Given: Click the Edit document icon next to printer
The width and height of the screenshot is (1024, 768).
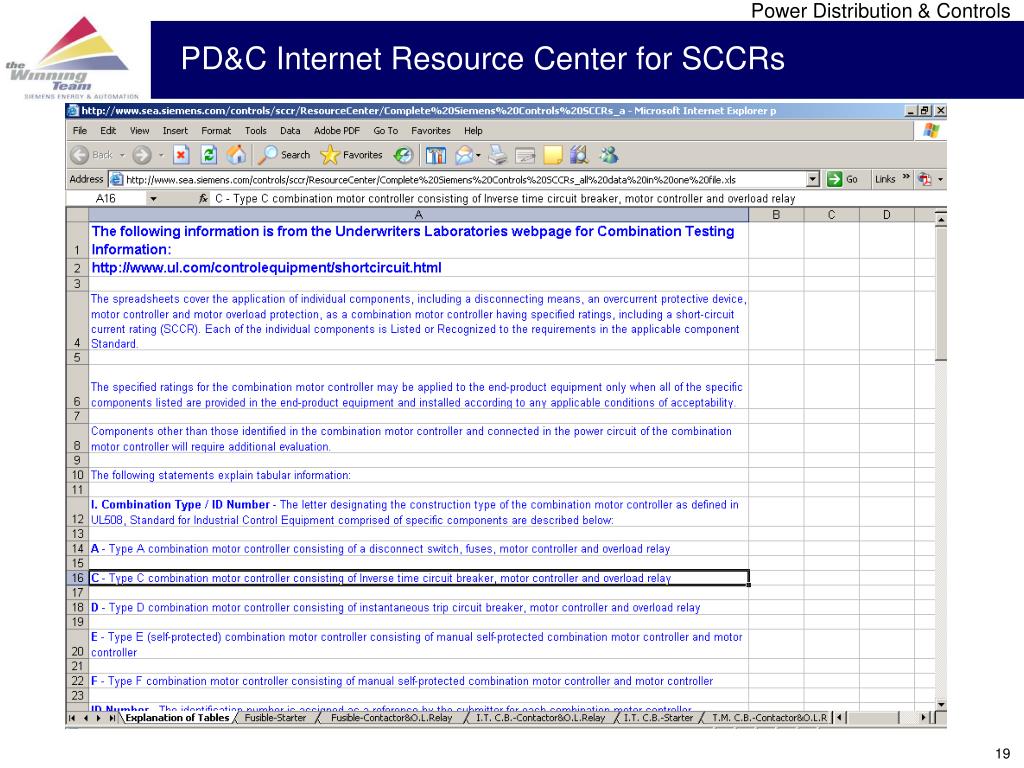Looking at the screenshot, I should pos(525,155).
